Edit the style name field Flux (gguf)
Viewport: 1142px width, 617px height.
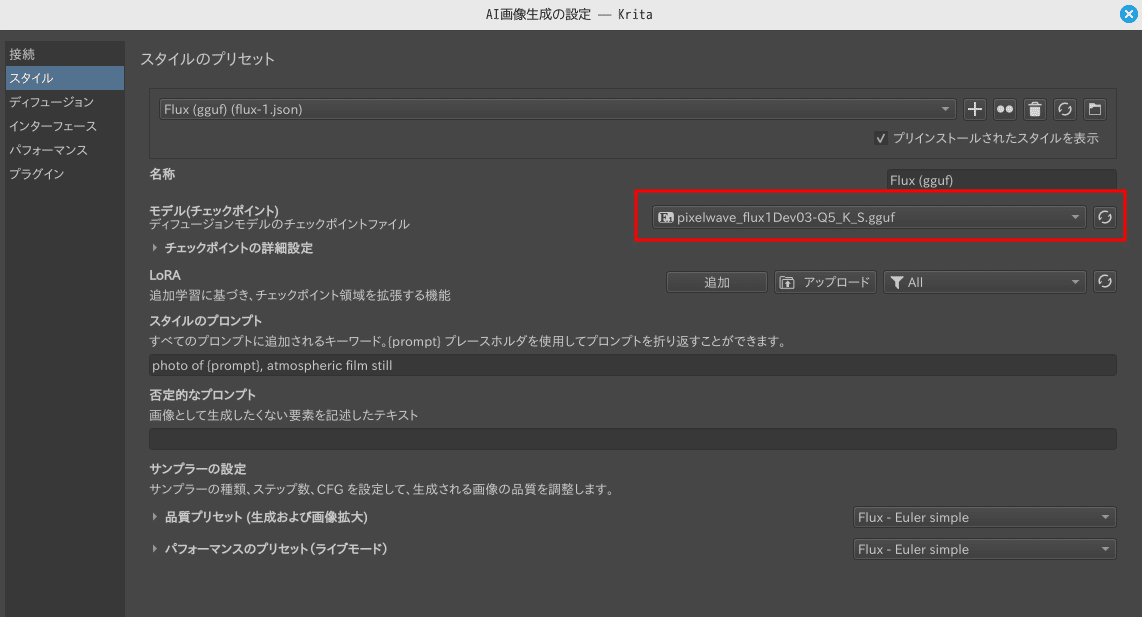click(1001, 180)
